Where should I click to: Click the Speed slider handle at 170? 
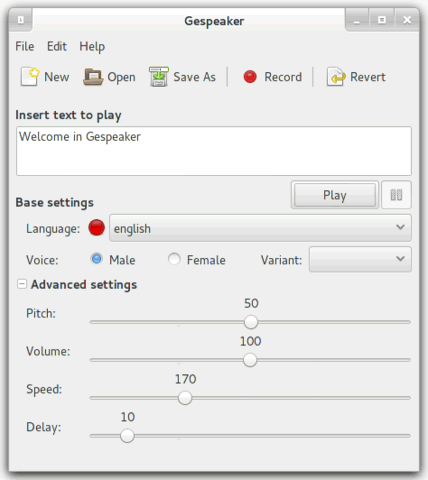click(185, 398)
